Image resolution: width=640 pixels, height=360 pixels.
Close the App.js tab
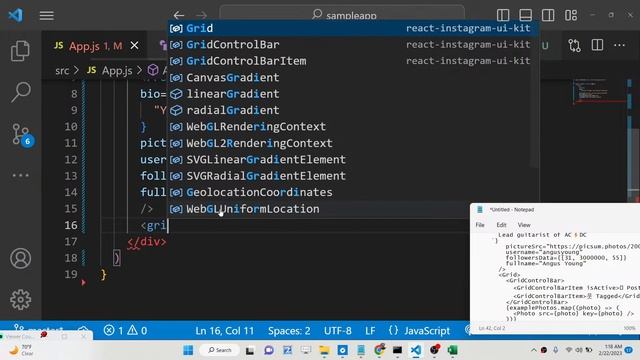click(x=134, y=45)
